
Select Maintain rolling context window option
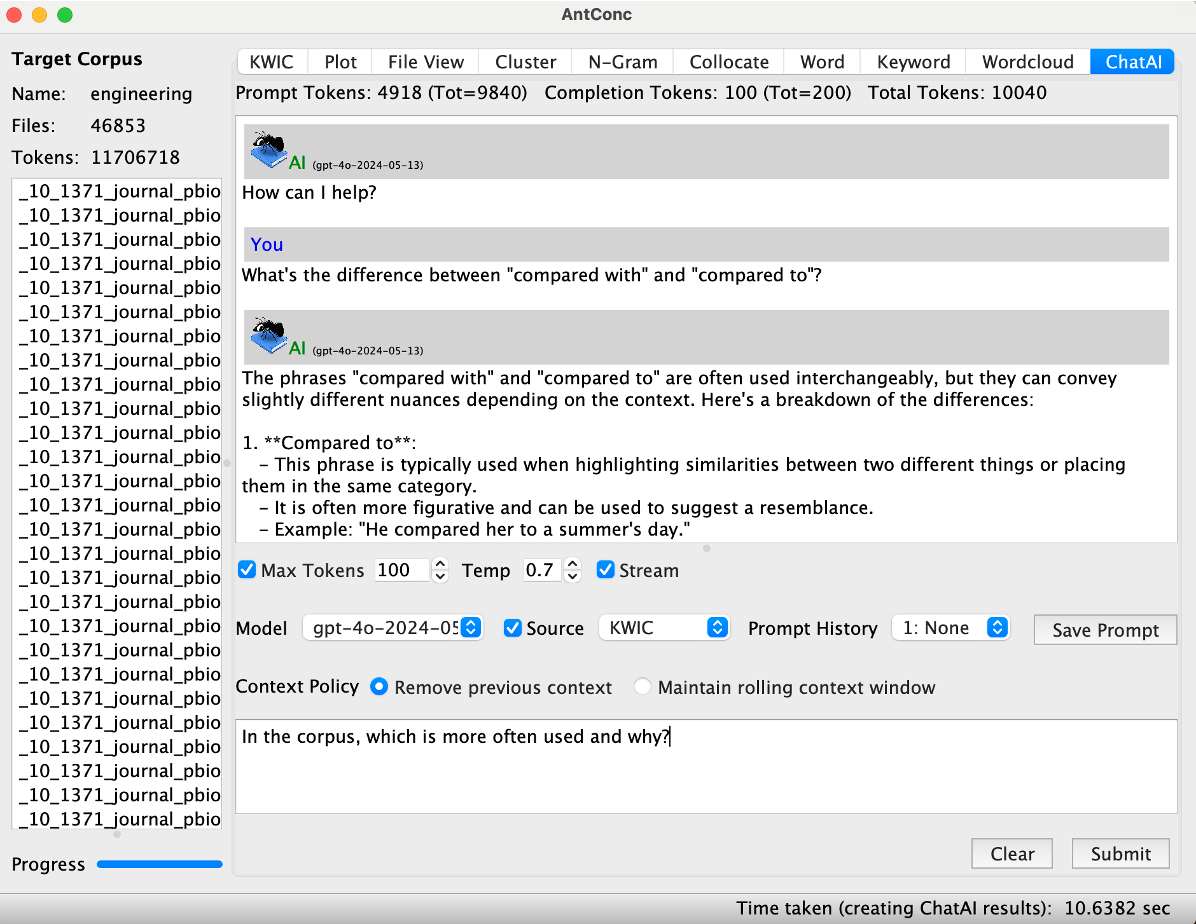click(643, 687)
